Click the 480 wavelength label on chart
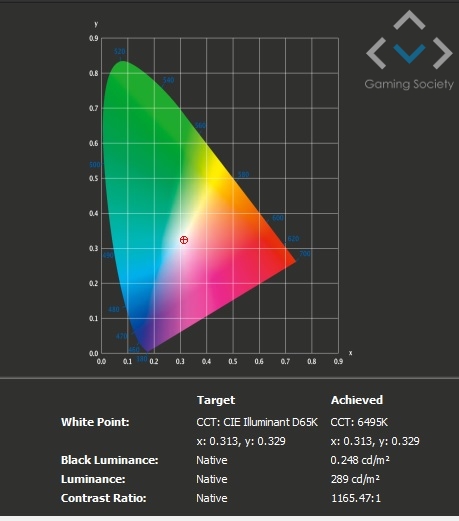Viewport: 459px width, 521px height. tap(114, 309)
